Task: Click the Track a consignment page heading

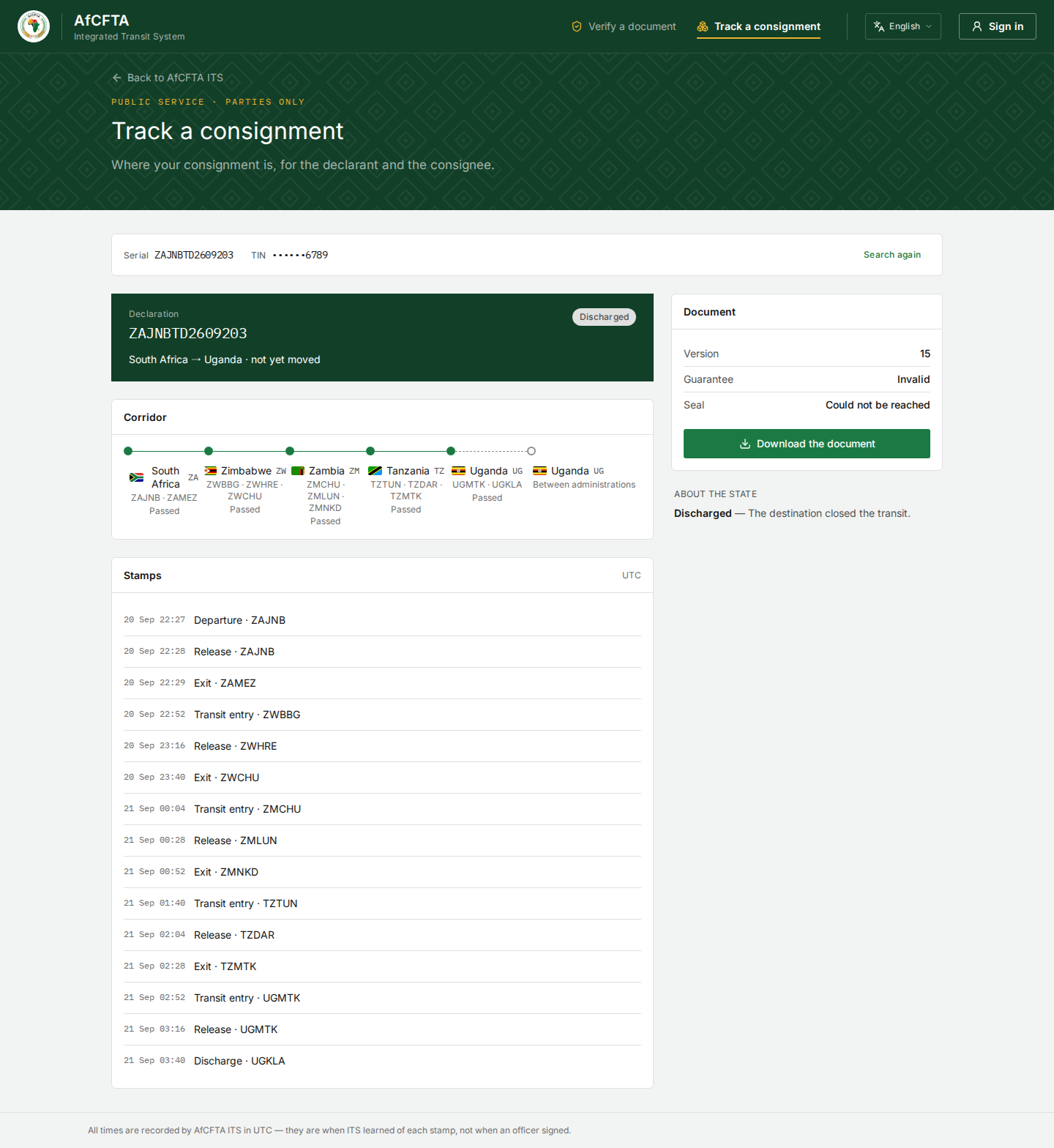Action: [228, 131]
